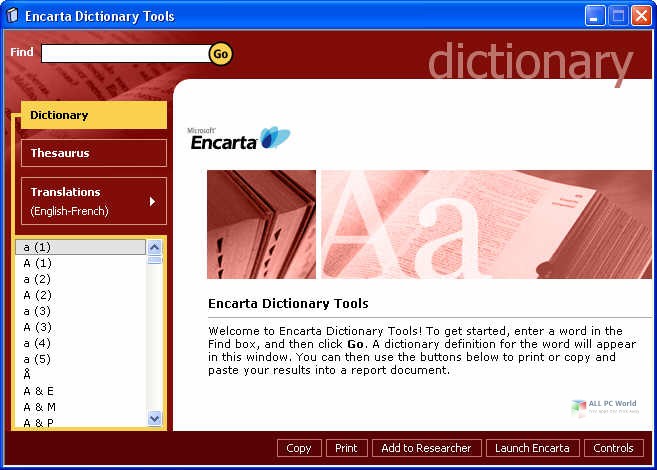Switch to the Dictionary tab
The width and height of the screenshot is (657, 470).
pos(94,115)
